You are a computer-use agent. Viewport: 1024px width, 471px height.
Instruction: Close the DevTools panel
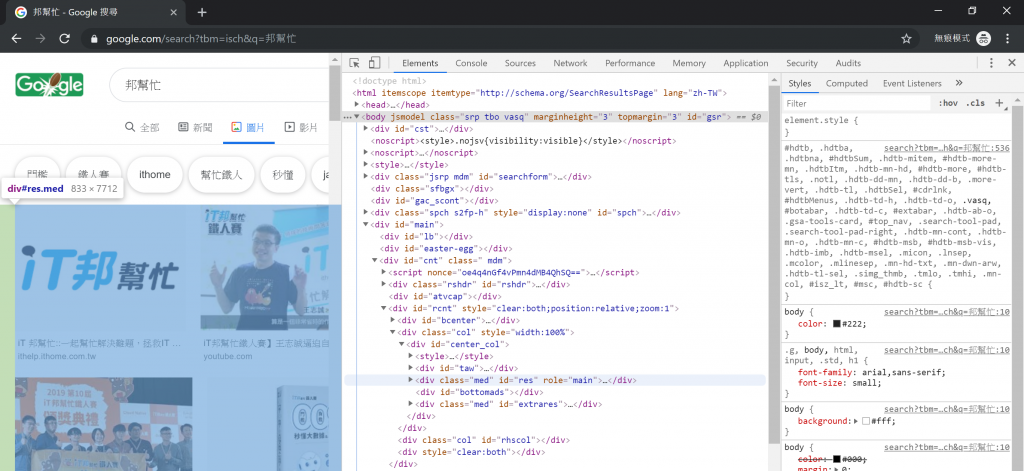1012,63
